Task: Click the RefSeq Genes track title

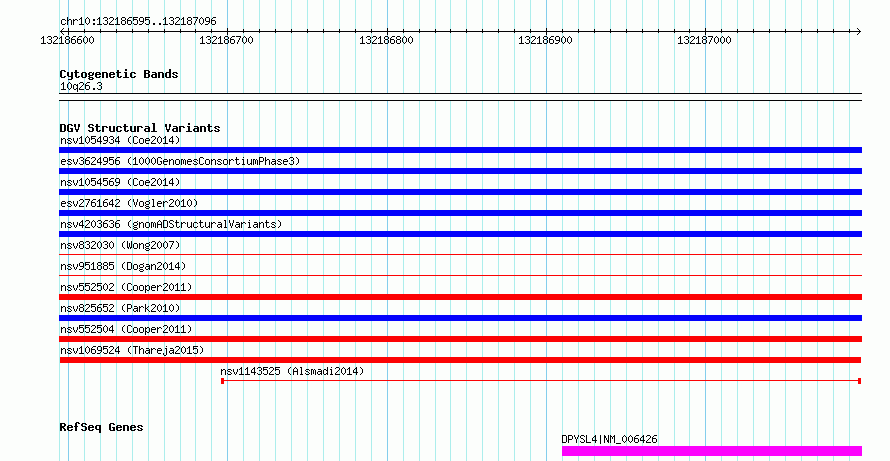Action: pos(101,427)
